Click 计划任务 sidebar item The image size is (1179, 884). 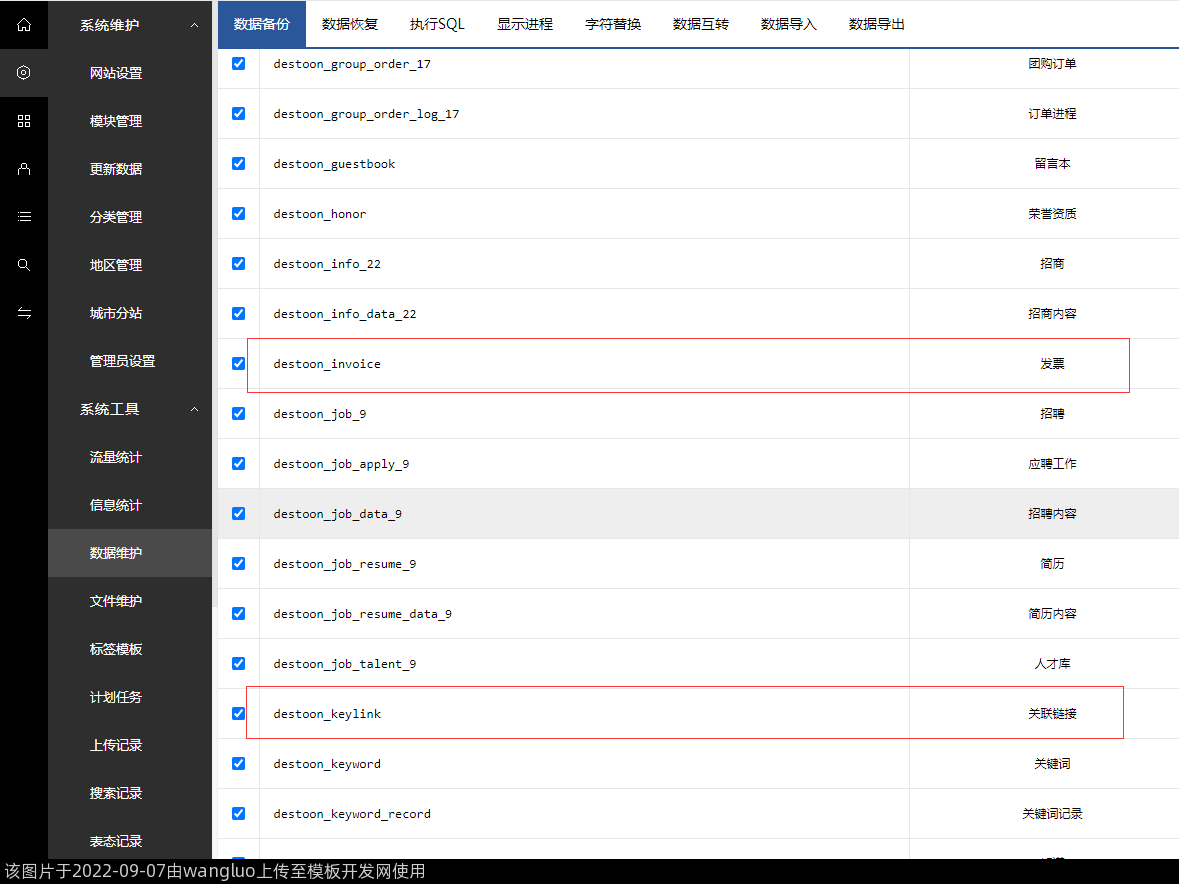[x=116, y=697]
